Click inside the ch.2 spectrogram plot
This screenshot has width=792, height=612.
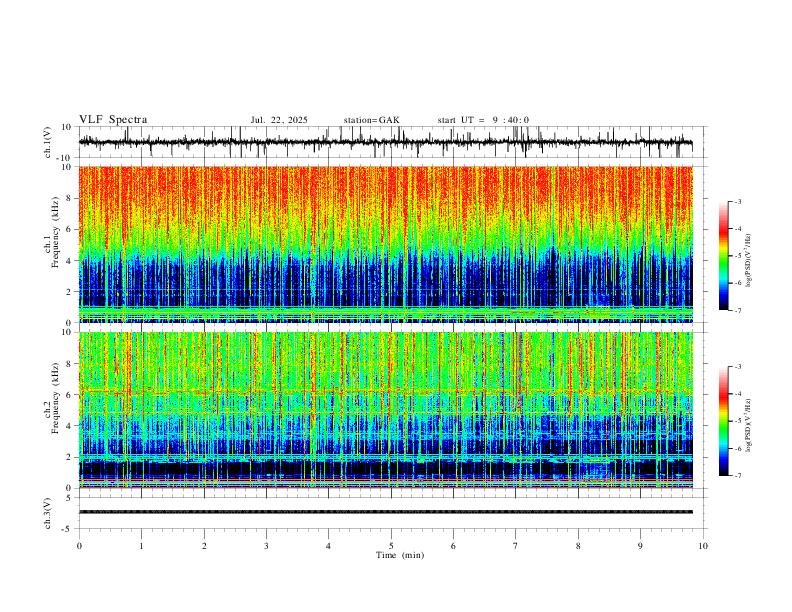coord(385,410)
